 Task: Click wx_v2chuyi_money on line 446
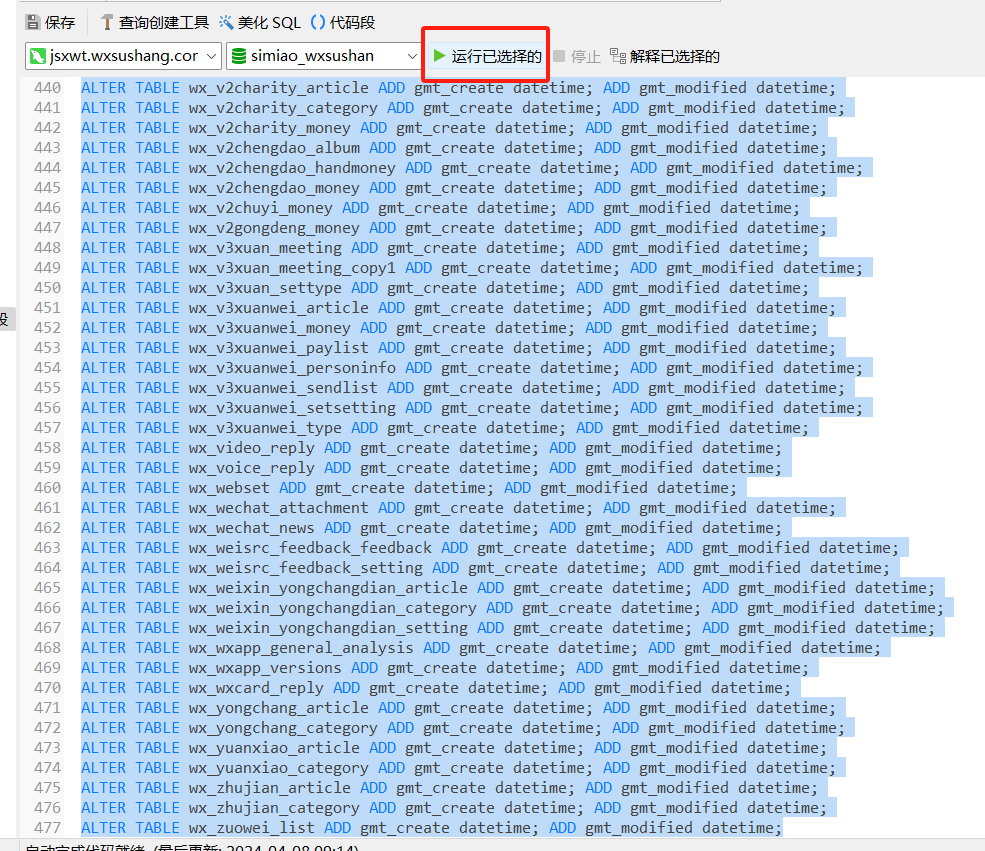point(261,208)
